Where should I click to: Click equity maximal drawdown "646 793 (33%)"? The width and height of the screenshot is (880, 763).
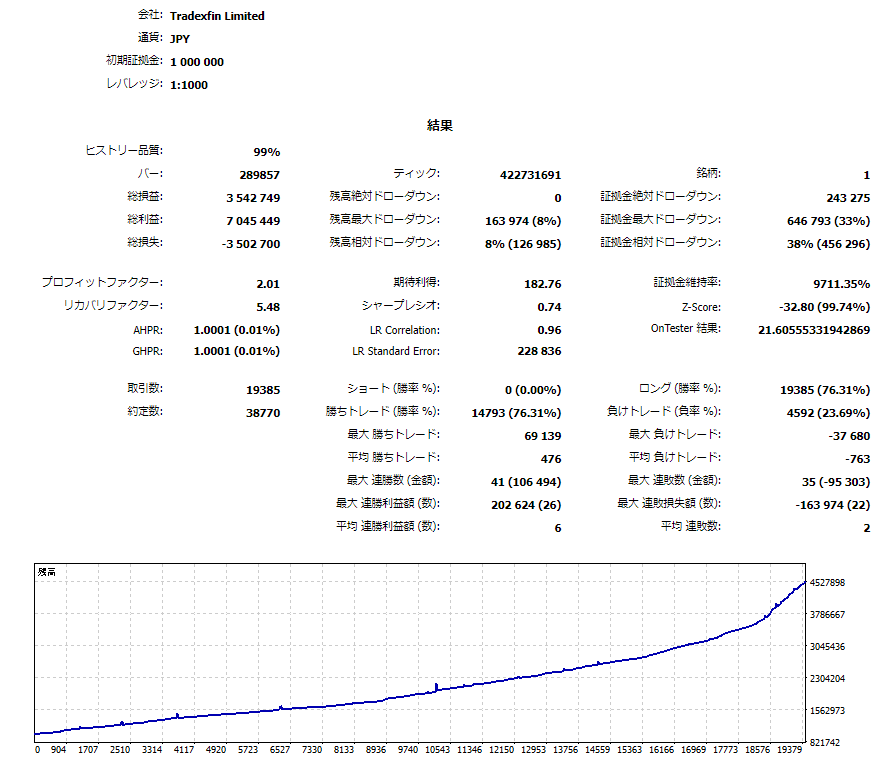[828, 221]
